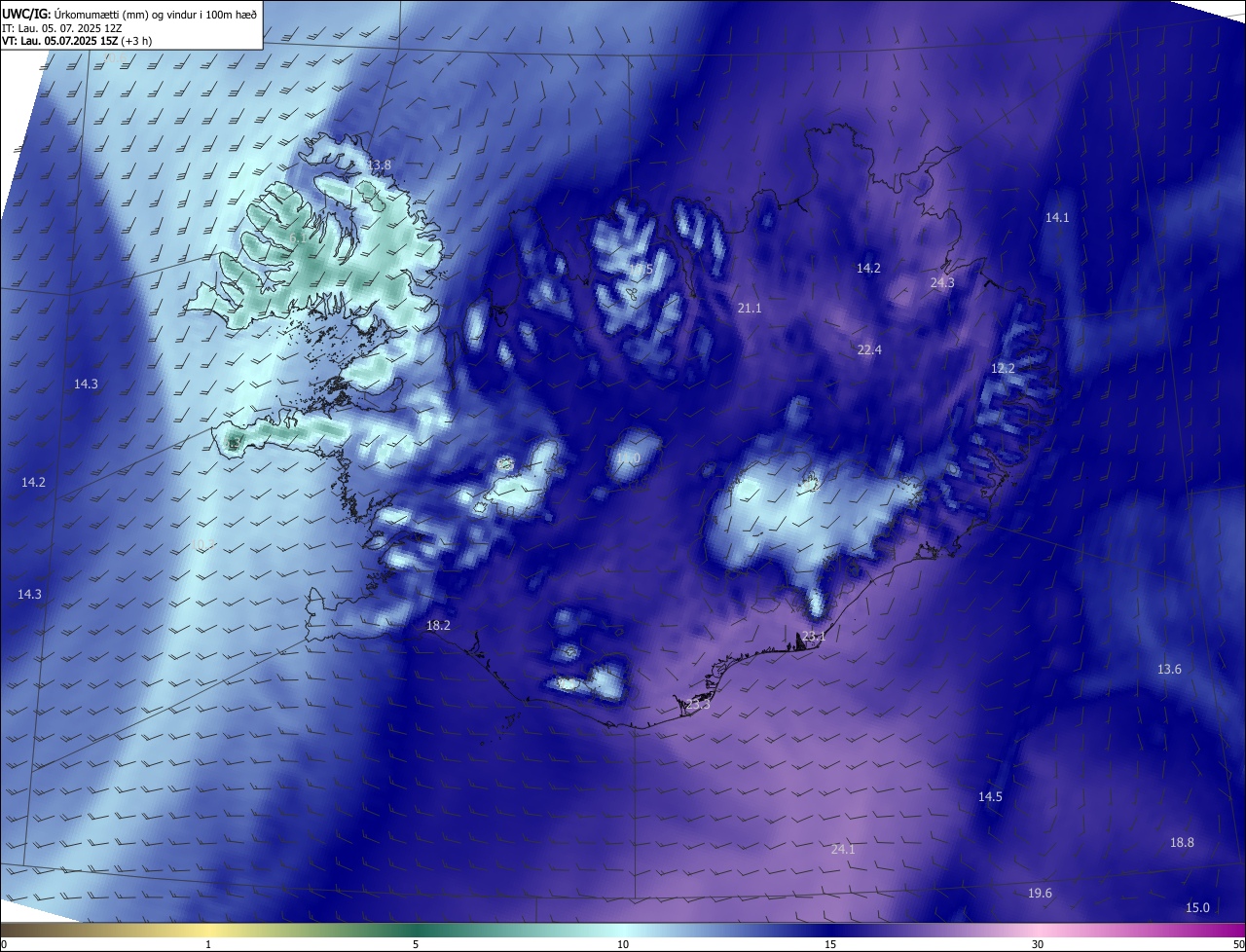Click the UWC/IG Úrkomumætti title line
This screenshot has height=952, width=1246.
click(x=129, y=14)
